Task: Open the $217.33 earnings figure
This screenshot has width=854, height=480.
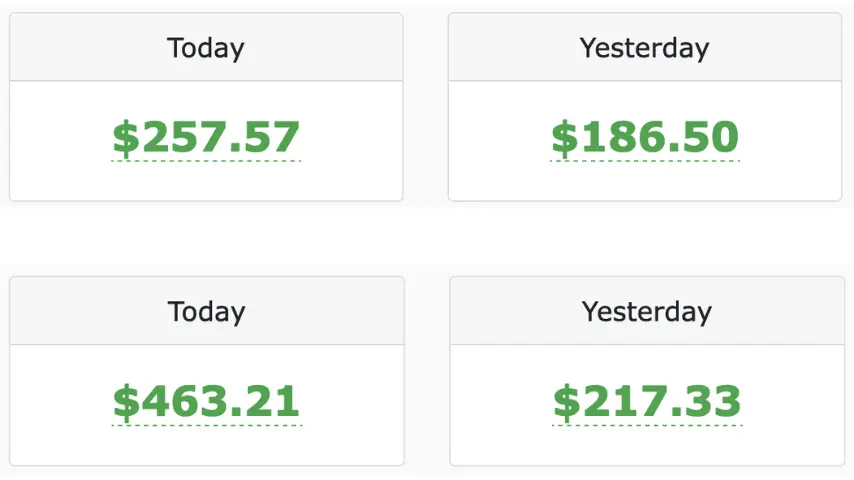Action: click(x=647, y=401)
